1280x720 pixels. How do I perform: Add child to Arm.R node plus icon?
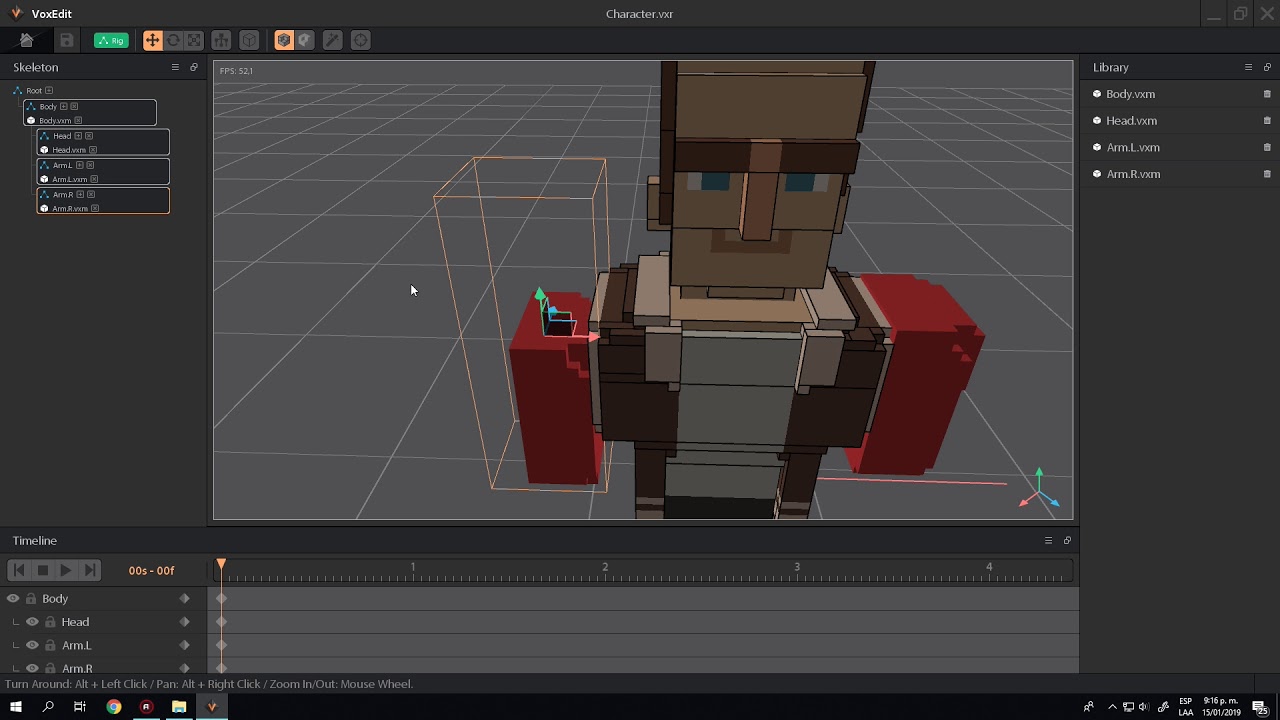pyautogui.click(x=80, y=194)
